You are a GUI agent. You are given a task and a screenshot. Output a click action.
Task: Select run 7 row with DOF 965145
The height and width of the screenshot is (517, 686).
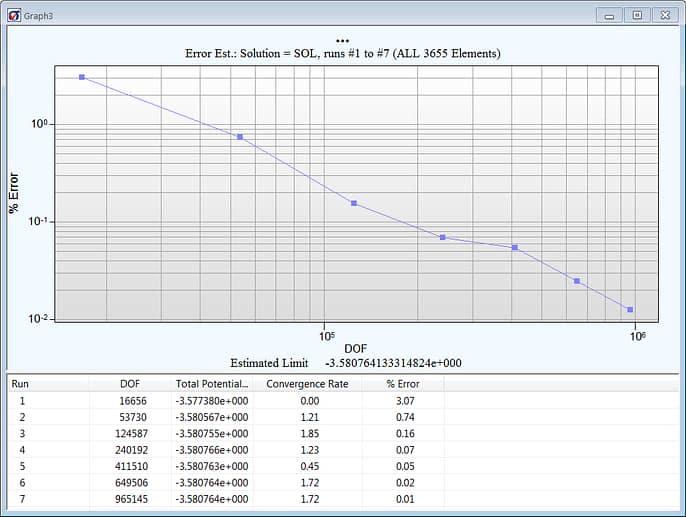point(130,497)
